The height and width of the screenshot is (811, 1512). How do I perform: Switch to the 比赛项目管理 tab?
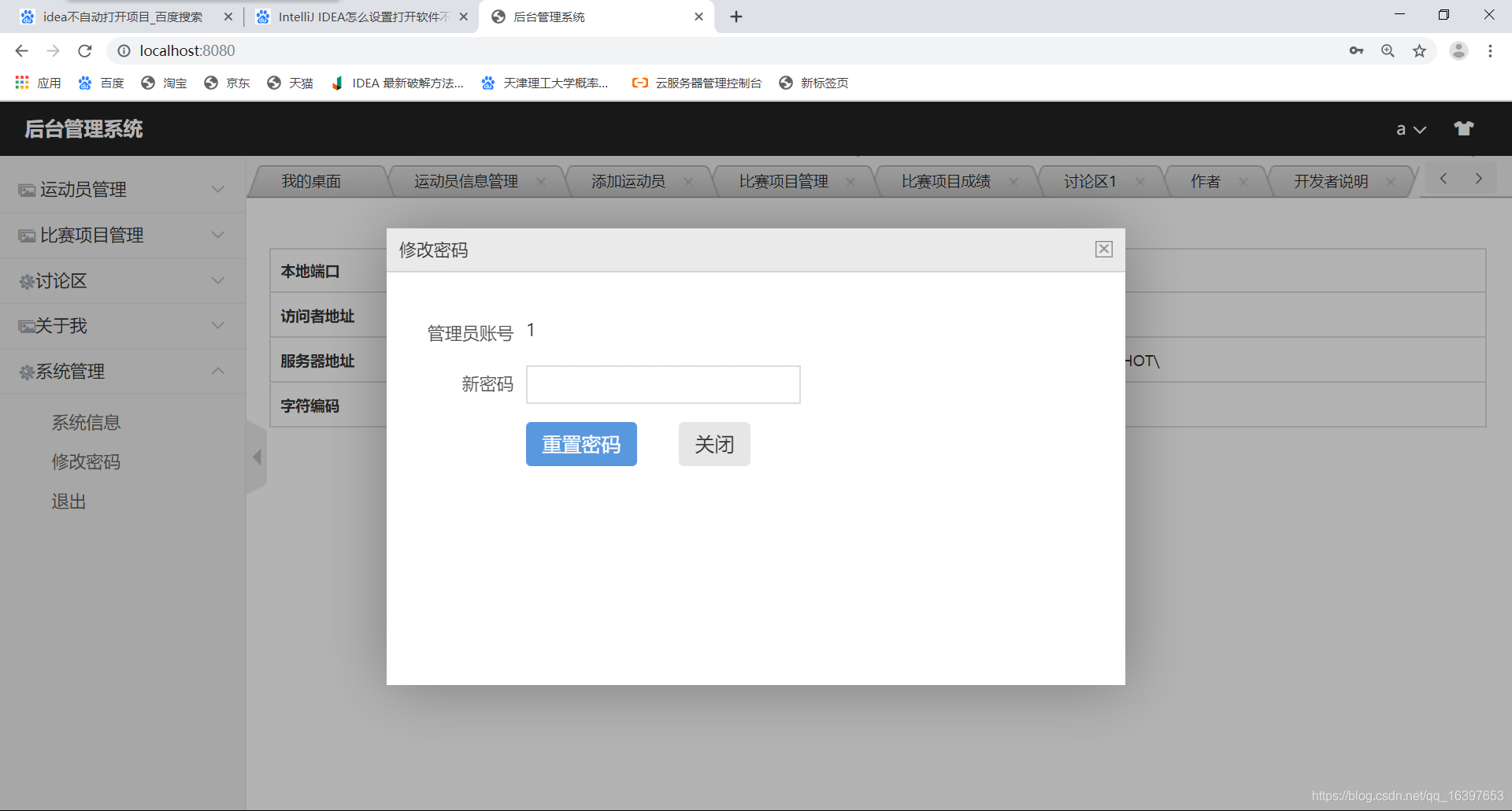pos(784,181)
